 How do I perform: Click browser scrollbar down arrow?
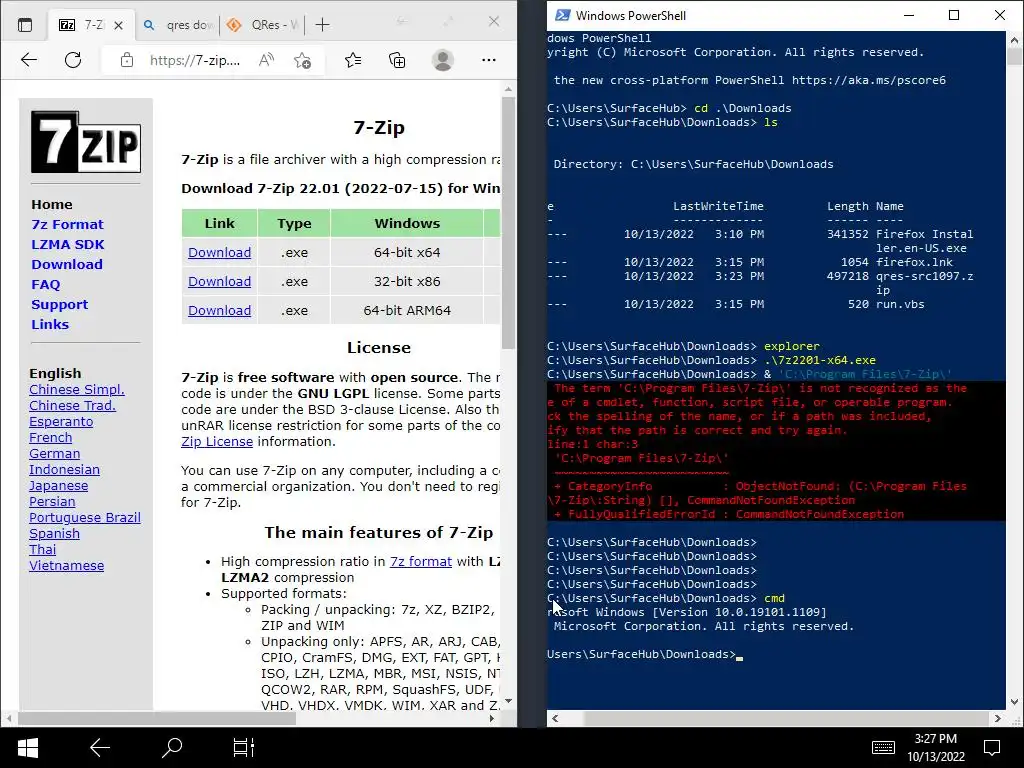pos(508,701)
